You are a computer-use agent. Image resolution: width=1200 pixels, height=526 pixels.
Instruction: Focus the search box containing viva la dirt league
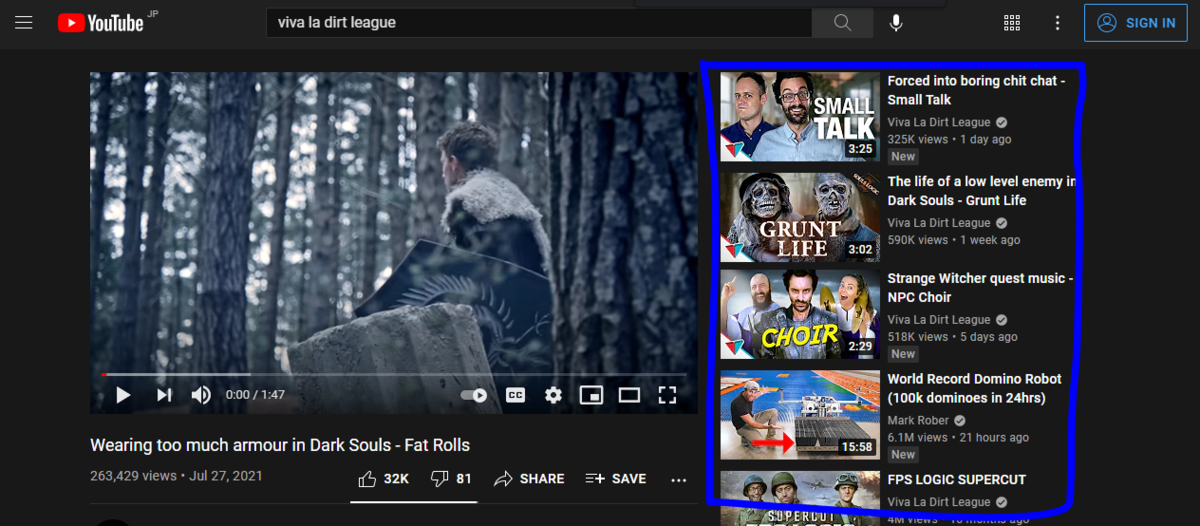540,22
